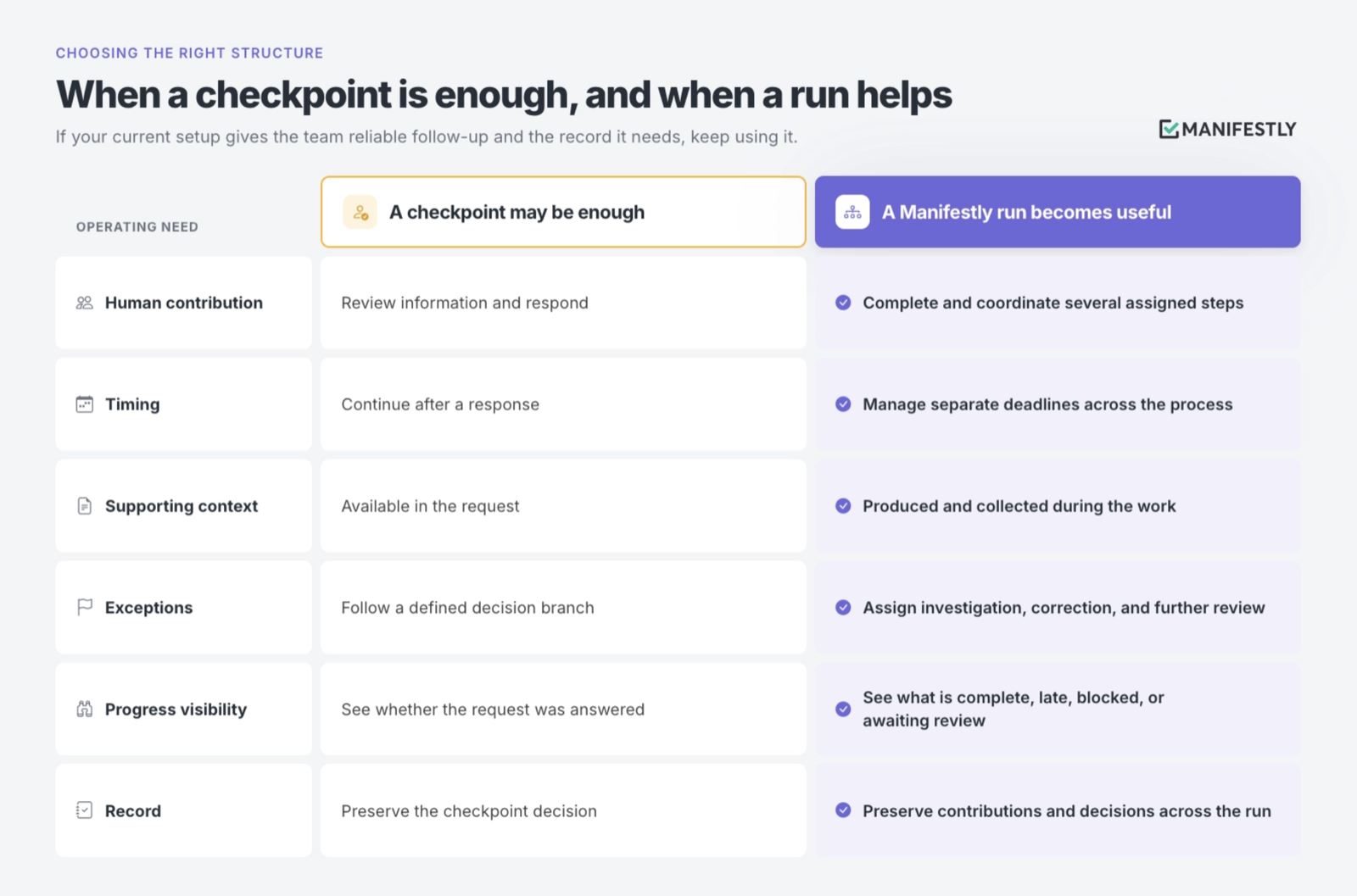This screenshot has width=1357, height=896.
Task: Click the flag icon beside Exceptions
Action: point(85,608)
